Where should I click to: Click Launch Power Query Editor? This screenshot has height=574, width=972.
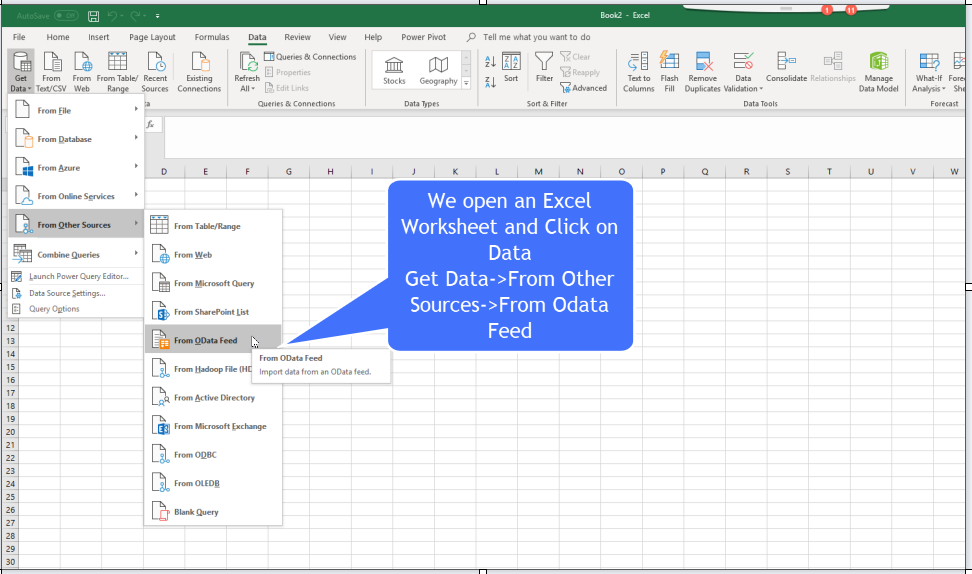point(78,276)
